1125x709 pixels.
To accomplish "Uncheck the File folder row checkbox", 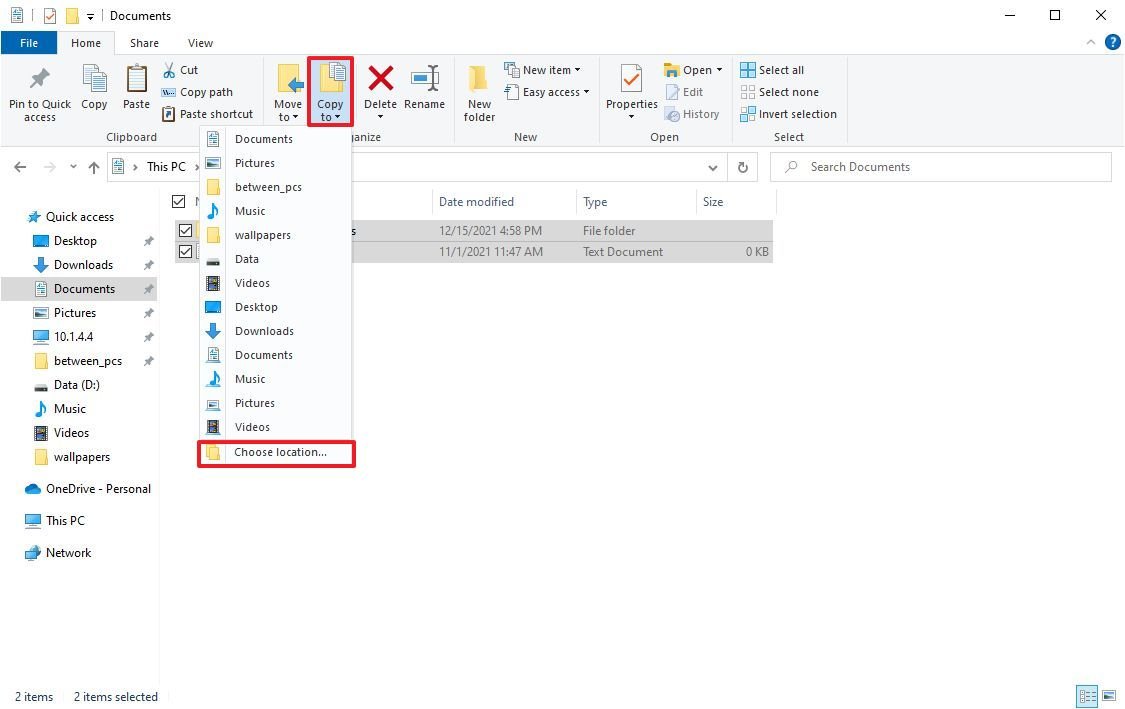I will pos(185,230).
